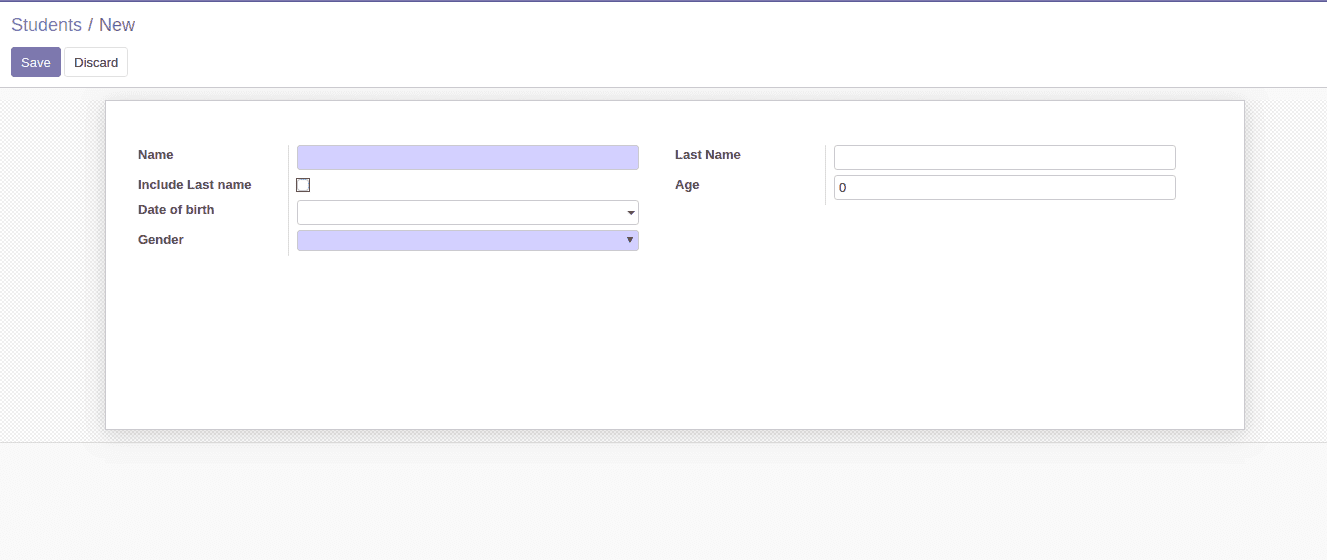The width and height of the screenshot is (1327, 560).
Task: Click the Date of birth label
Action: (x=176, y=210)
